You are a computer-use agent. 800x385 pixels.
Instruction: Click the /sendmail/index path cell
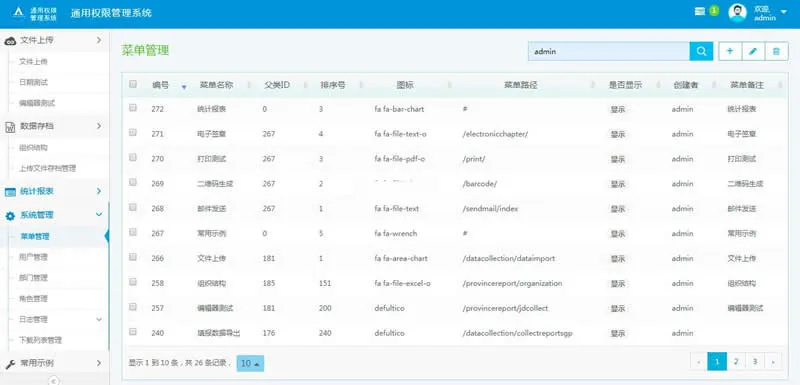click(490, 209)
